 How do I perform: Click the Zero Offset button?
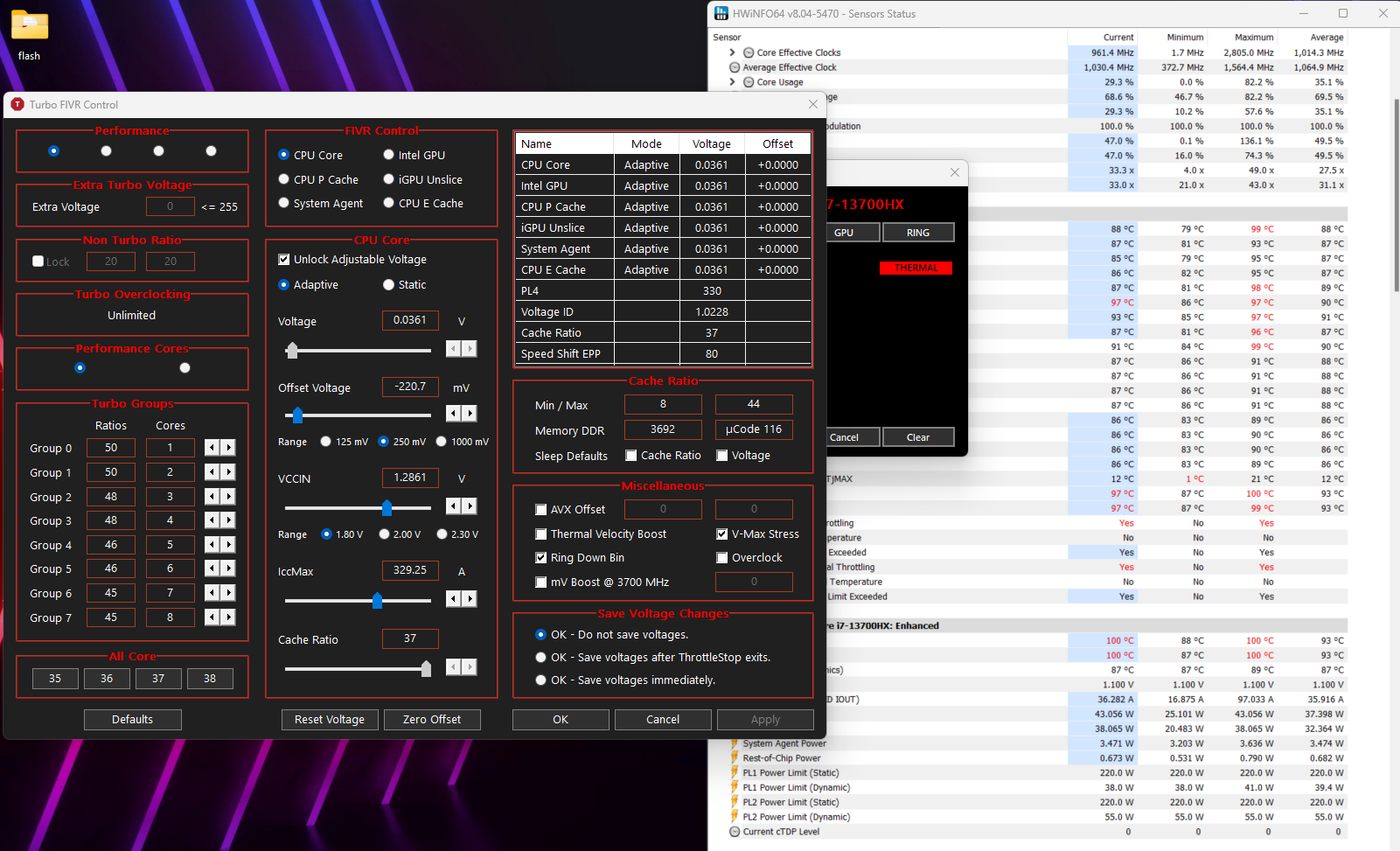432,720
